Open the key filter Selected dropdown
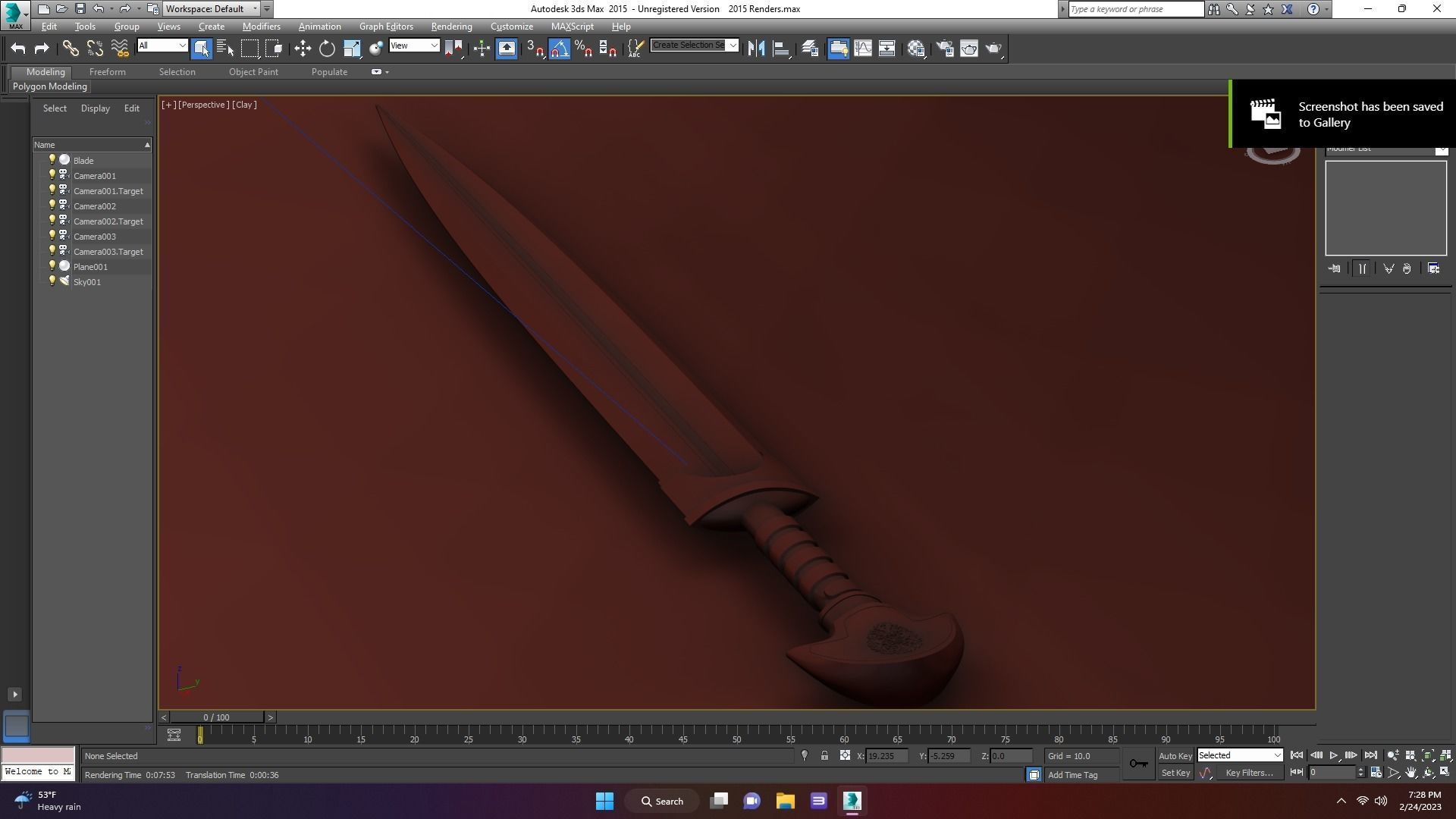The width and height of the screenshot is (1456, 819). [x=1240, y=755]
